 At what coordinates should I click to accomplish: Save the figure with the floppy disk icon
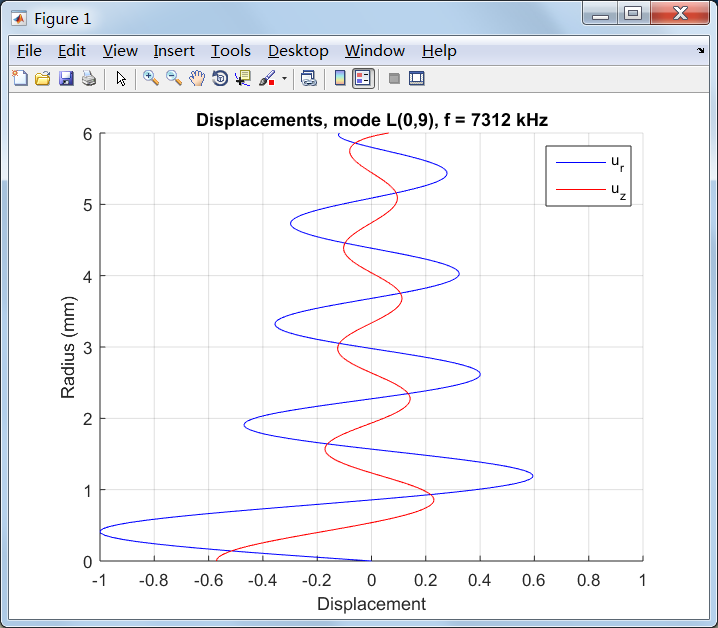[66, 78]
